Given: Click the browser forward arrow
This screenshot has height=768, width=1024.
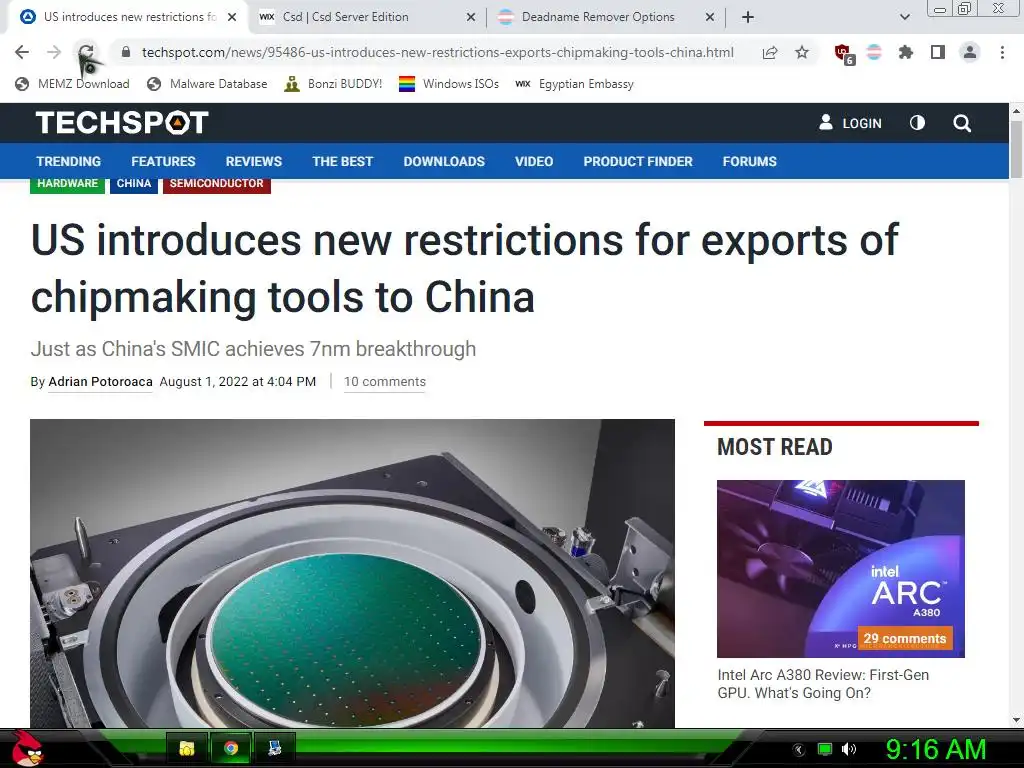Looking at the screenshot, I should point(54,52).
